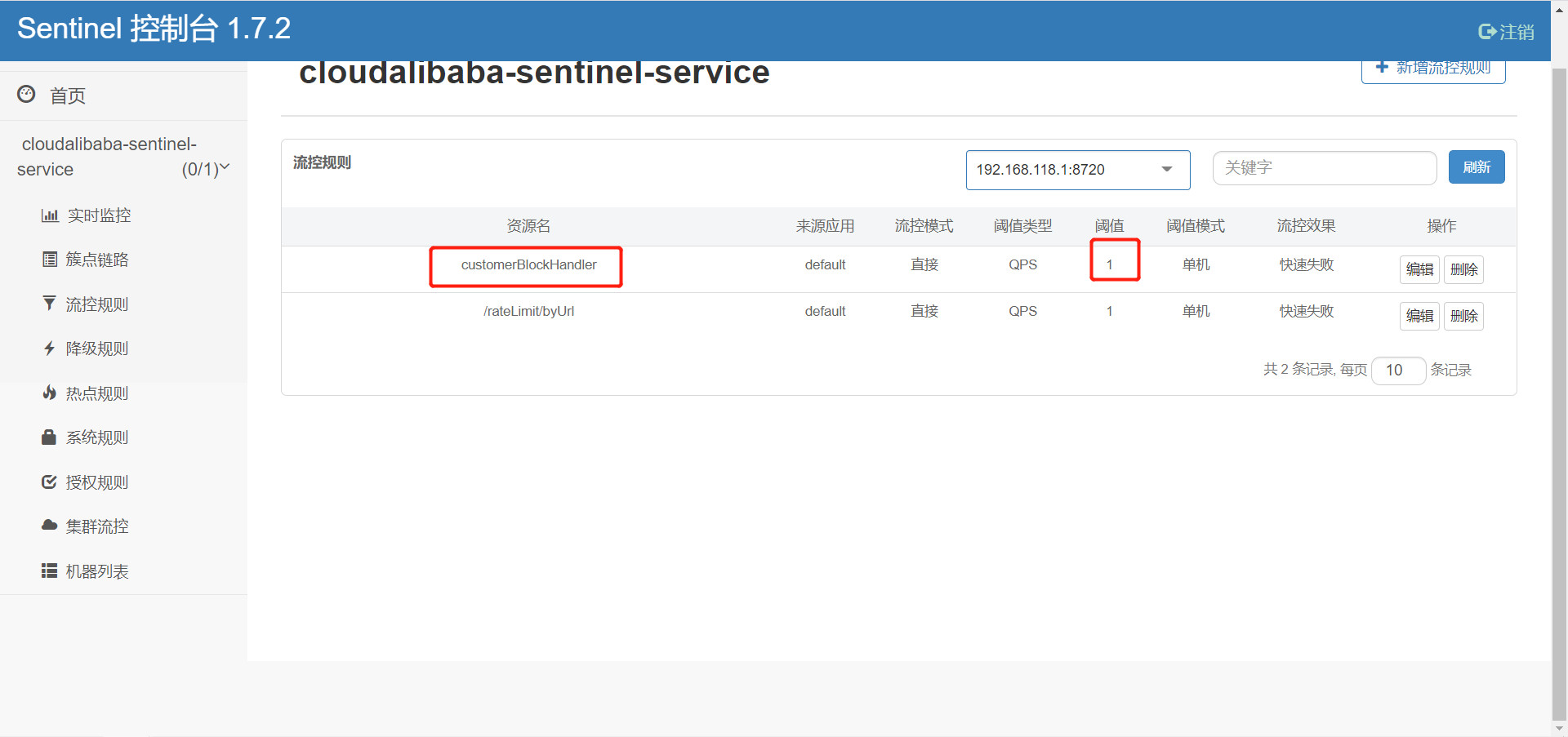Click the 来源应用 column header
Image resolution: width=1568 pixels, height=737 pixels.
(x=825, y=226)
